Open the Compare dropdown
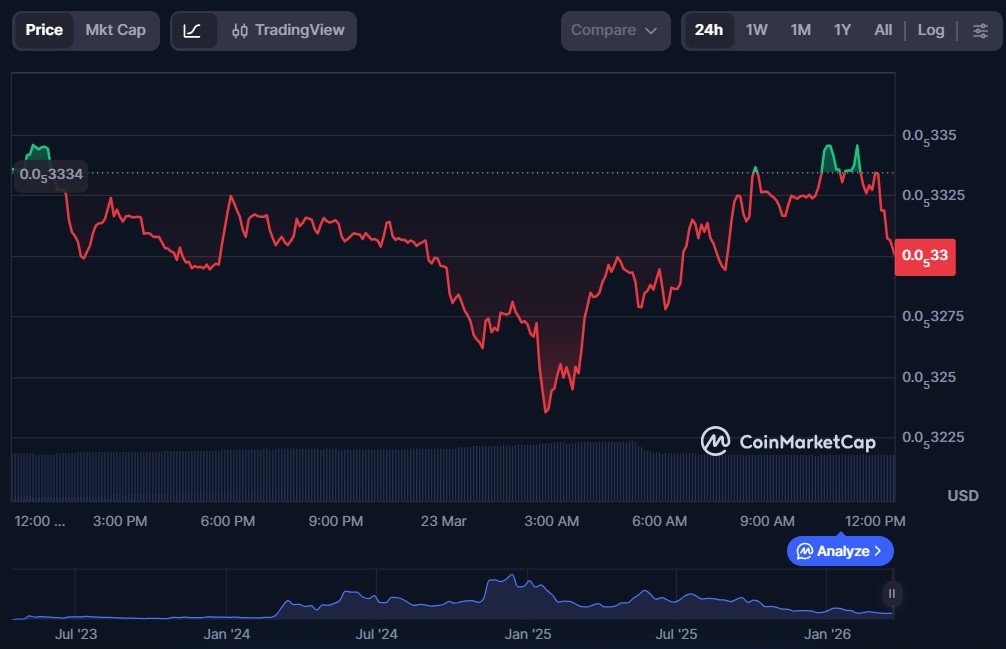This screenshot has height=649, width=1006. [614, 31]
